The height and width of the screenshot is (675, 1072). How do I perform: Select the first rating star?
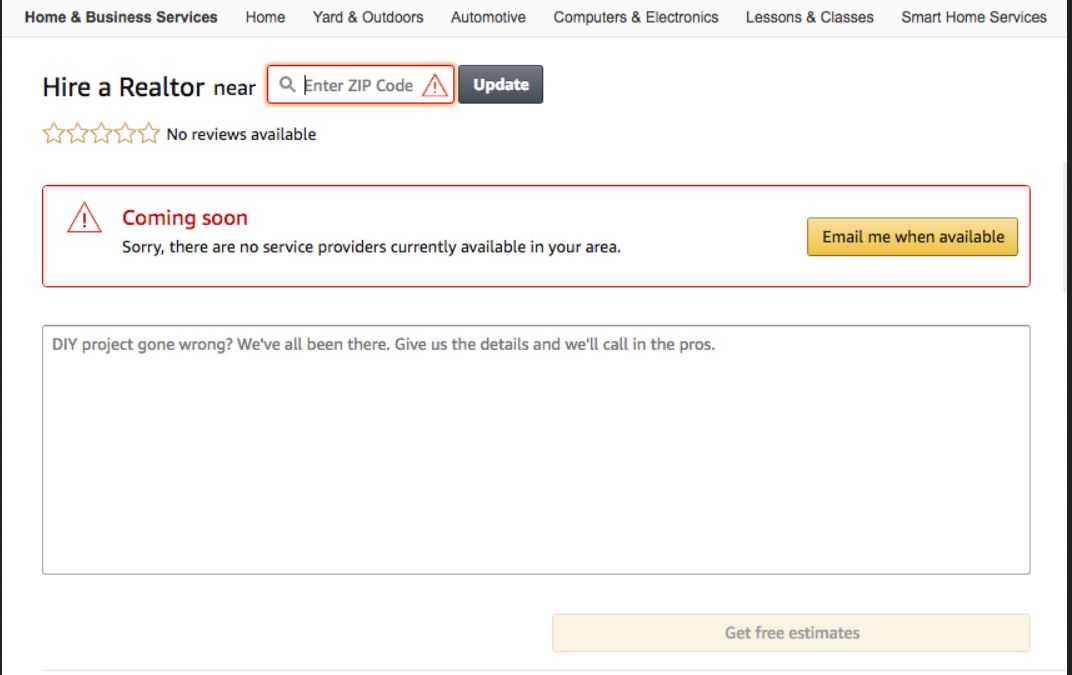point(53,133)
